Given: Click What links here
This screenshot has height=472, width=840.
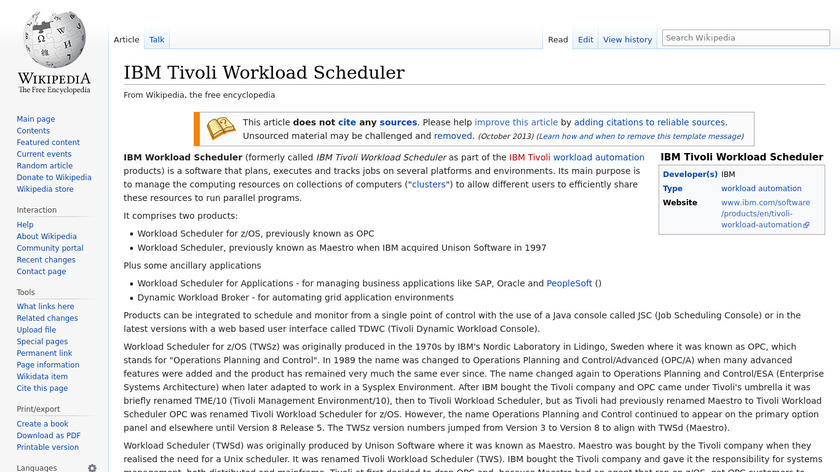Looking at the screenshot, I should 45,306.
